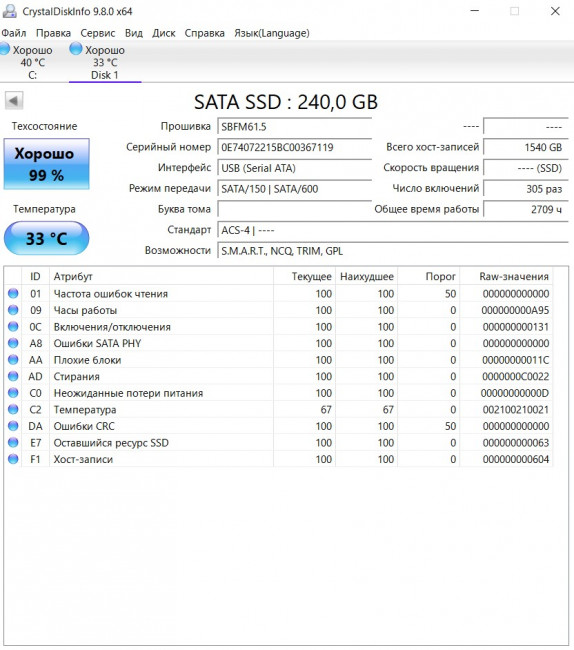The image size is (574, 650).
Task: Click the Хорошо 99 % health status button
Action: pos(46,164)
